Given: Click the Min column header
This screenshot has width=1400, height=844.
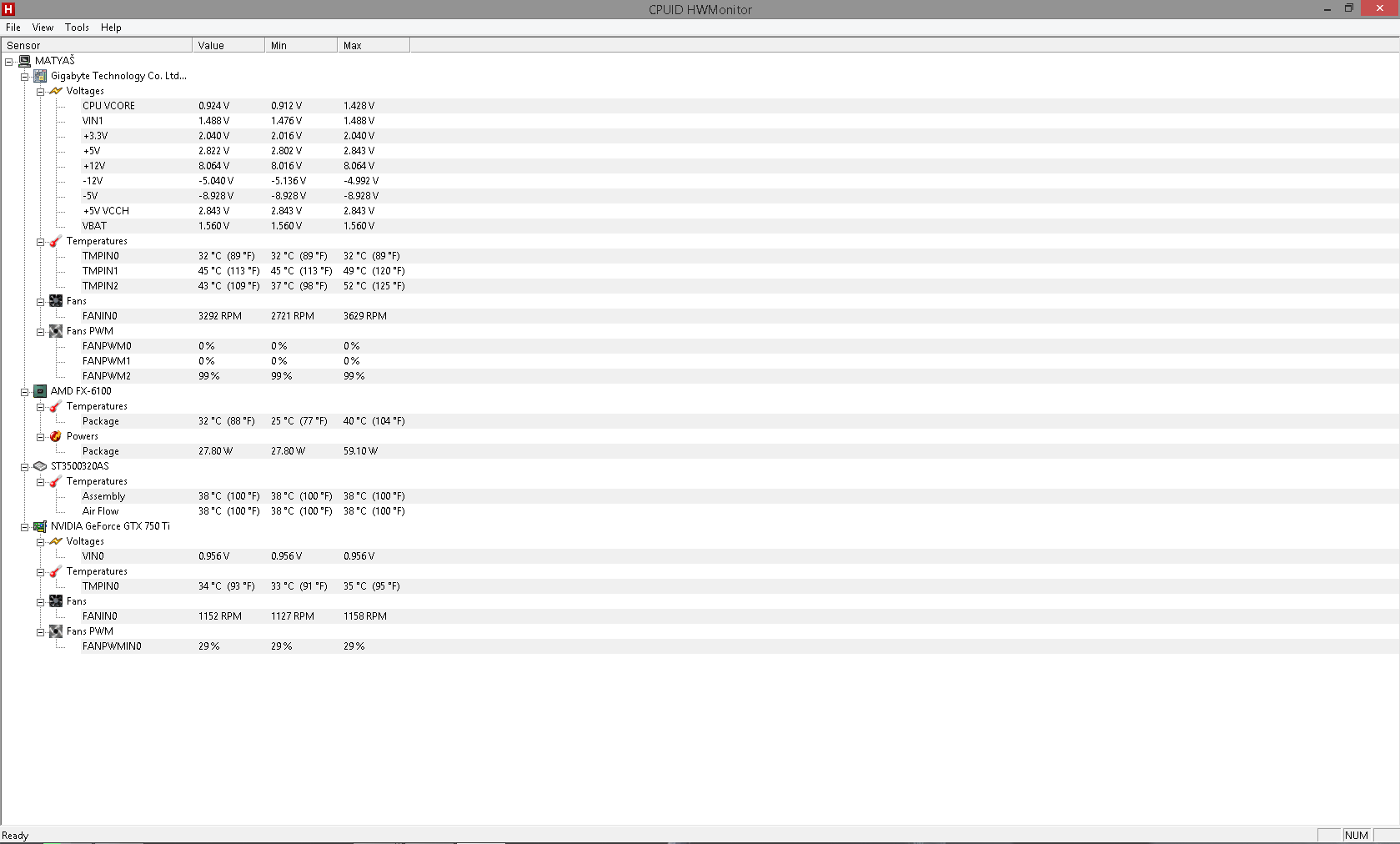Looking at the screenshot, I should (x=301, y=45).
